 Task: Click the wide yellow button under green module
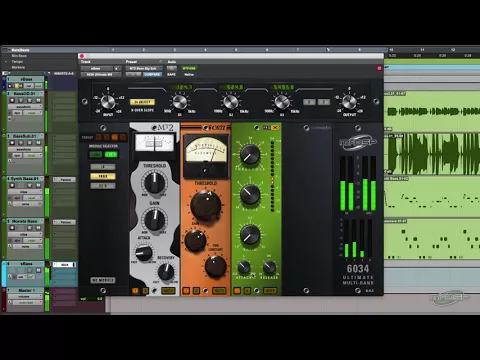pyautogui.click(x=270, y=291)
